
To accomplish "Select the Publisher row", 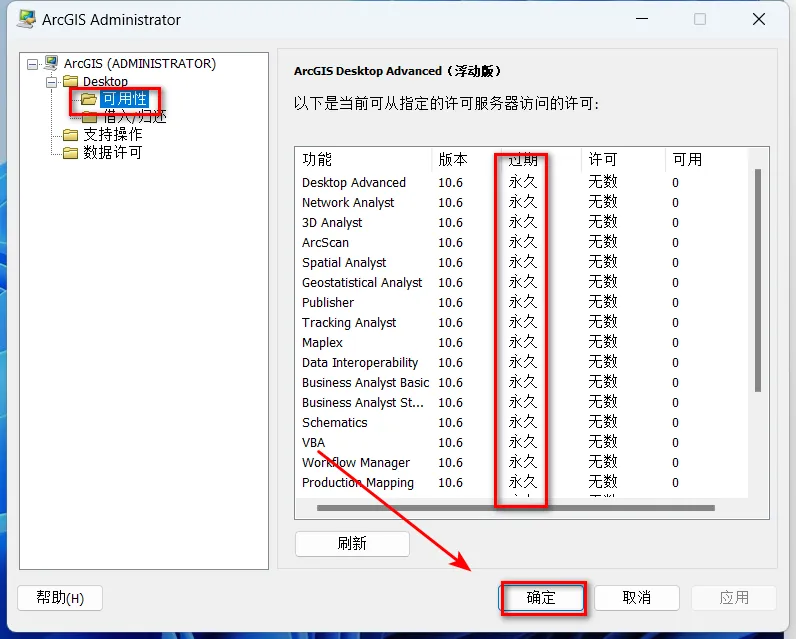I will (x=522, y=302).
